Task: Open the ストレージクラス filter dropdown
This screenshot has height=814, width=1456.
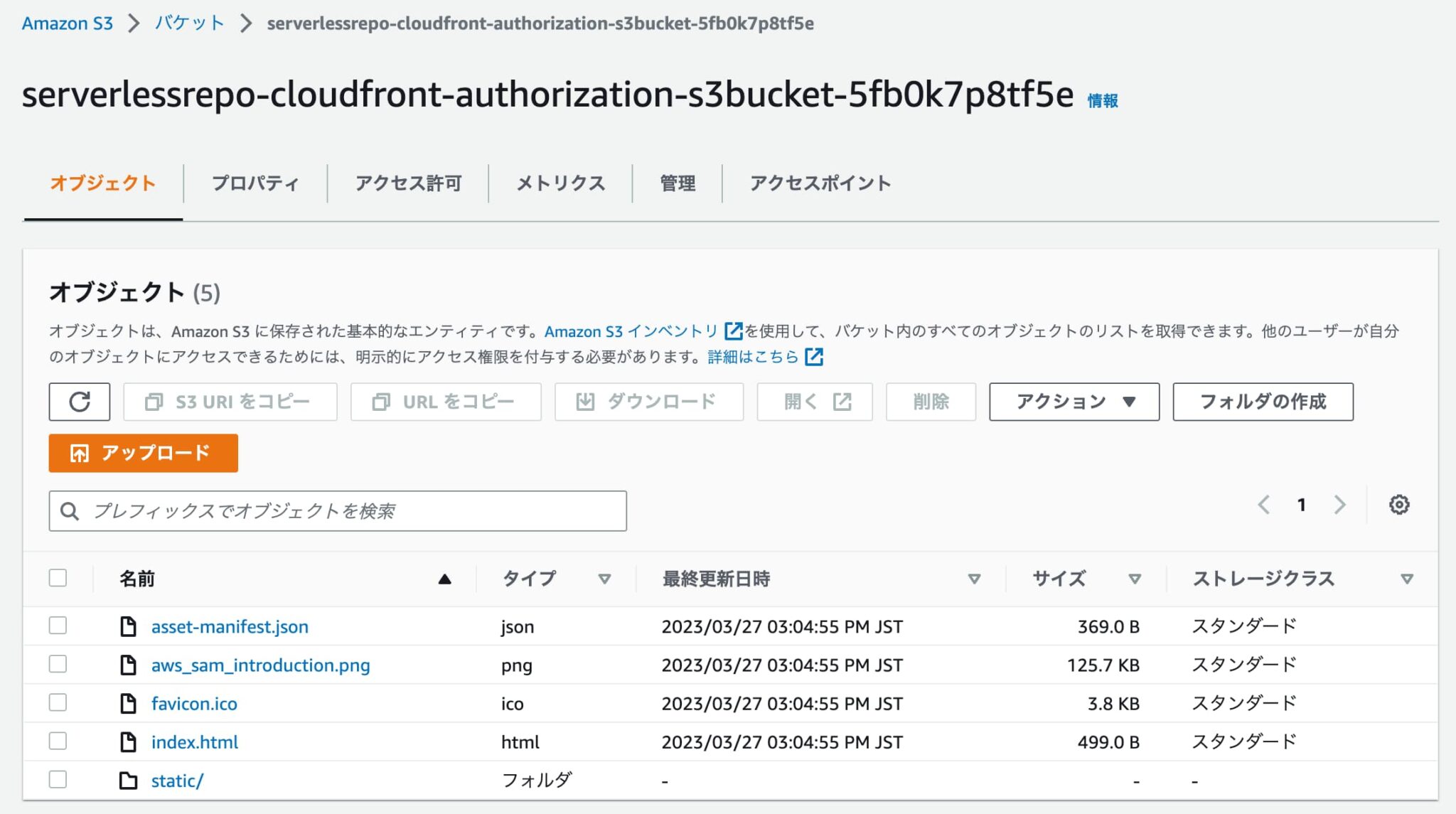Action: pos(1407,579)
